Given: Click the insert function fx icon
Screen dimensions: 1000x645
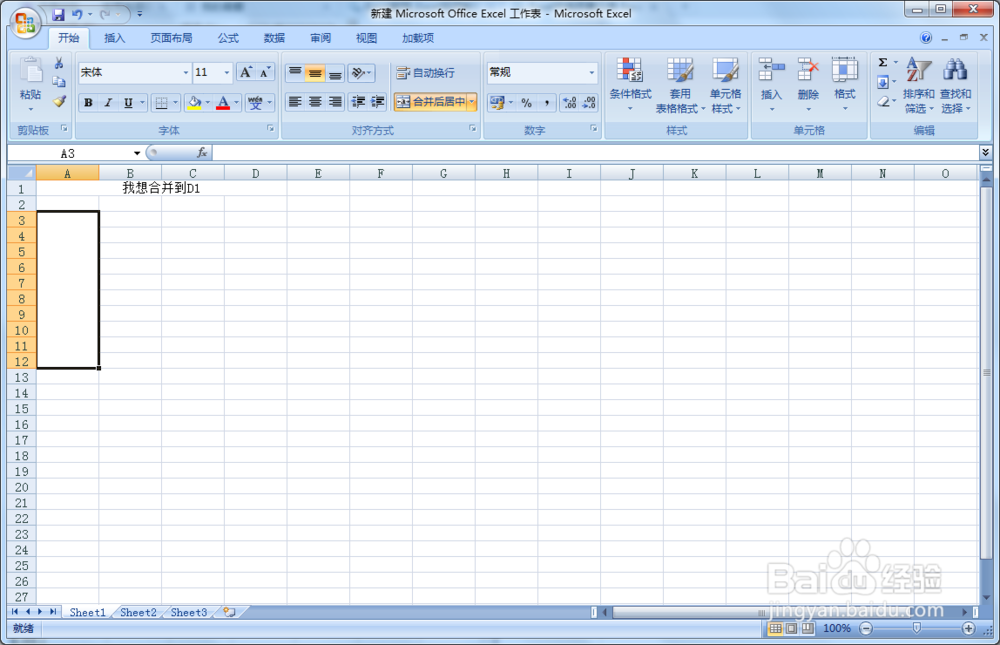Looking at the screenshot, I should 202,152.
